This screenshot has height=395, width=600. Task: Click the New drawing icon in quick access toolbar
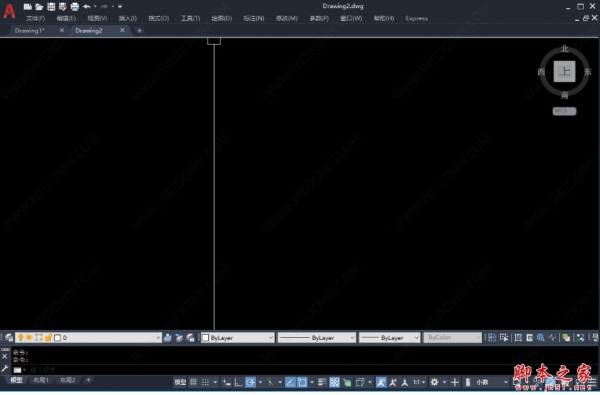[27, 7]
